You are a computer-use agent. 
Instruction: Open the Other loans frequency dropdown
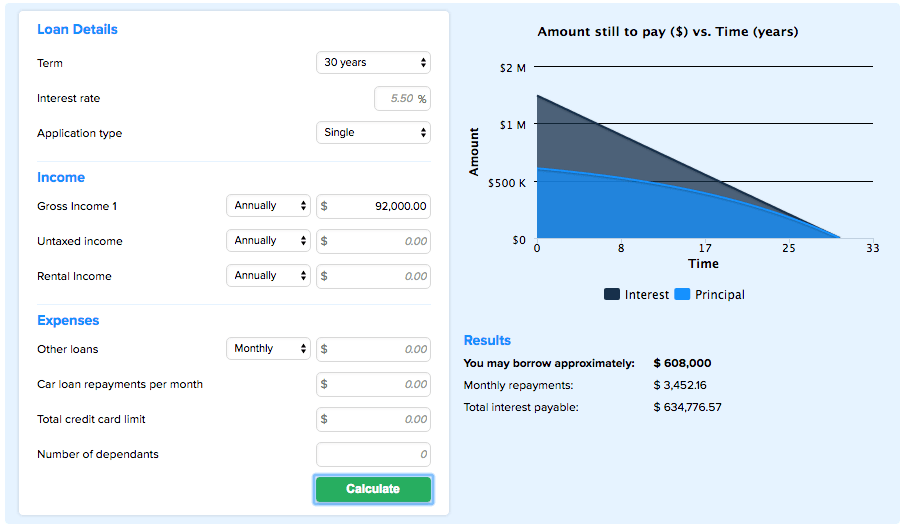pos(268,349)
